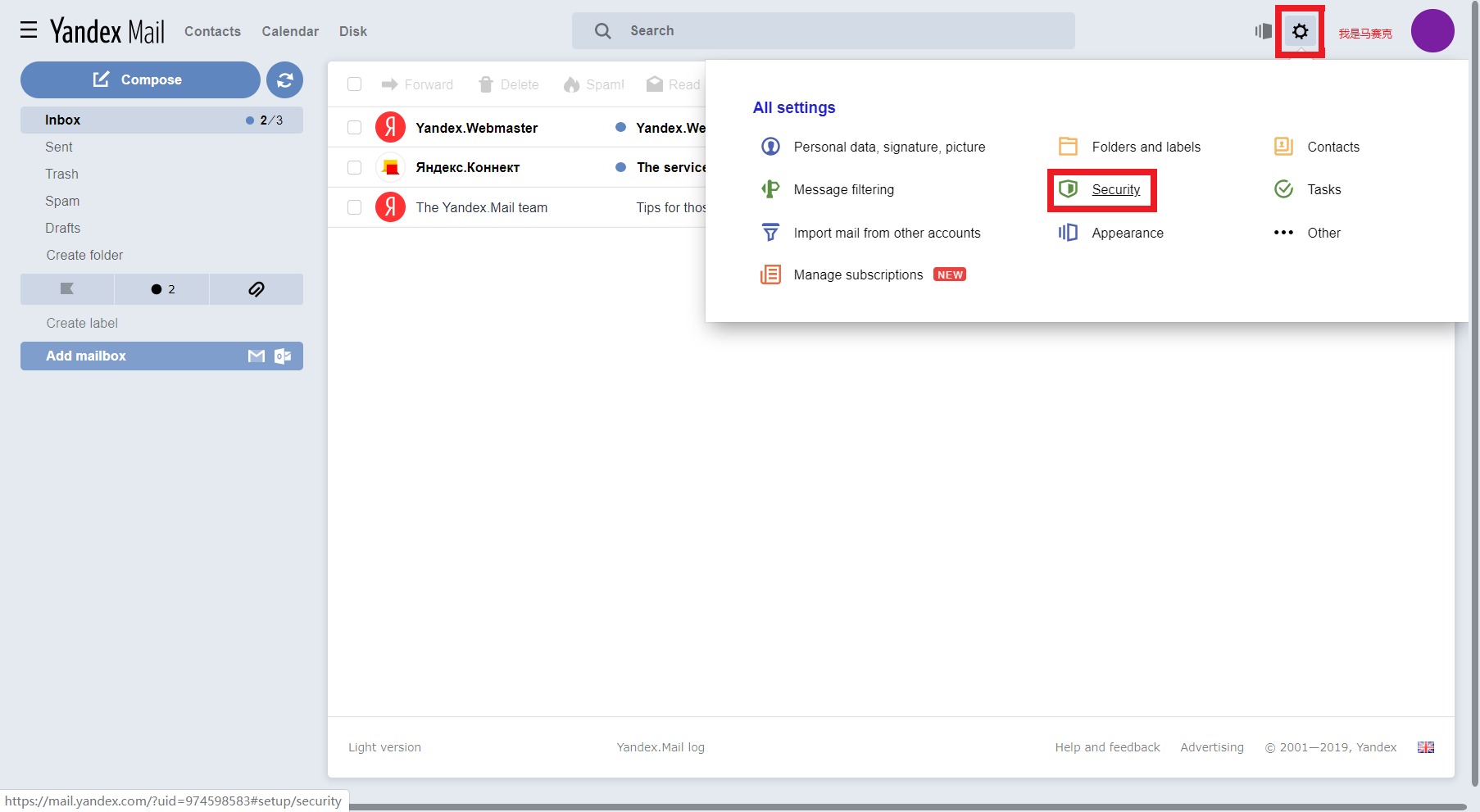1480x812 pixels.
Task: Click Create label link
Action: [82, 323]
